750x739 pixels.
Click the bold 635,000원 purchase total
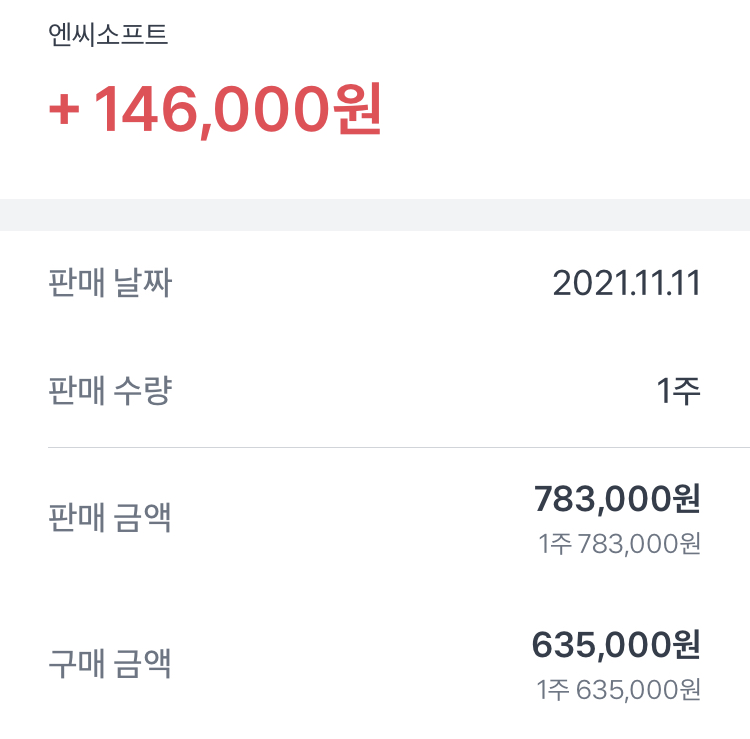616,645
